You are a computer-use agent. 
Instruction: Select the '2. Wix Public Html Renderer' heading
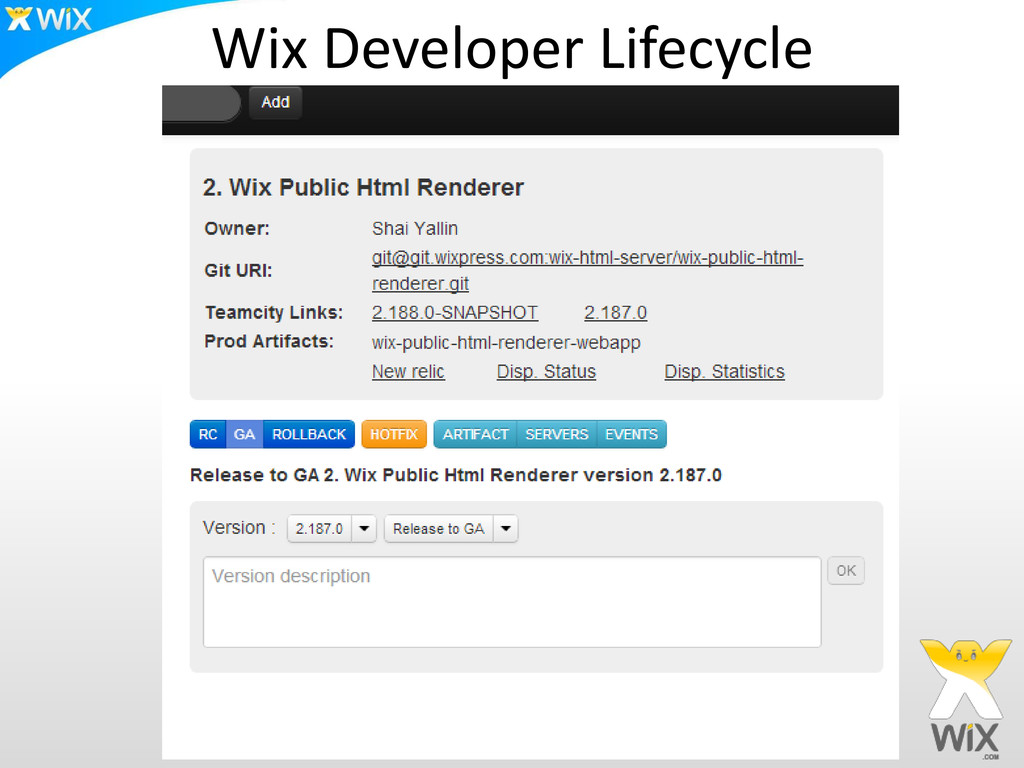click(363, 187)
